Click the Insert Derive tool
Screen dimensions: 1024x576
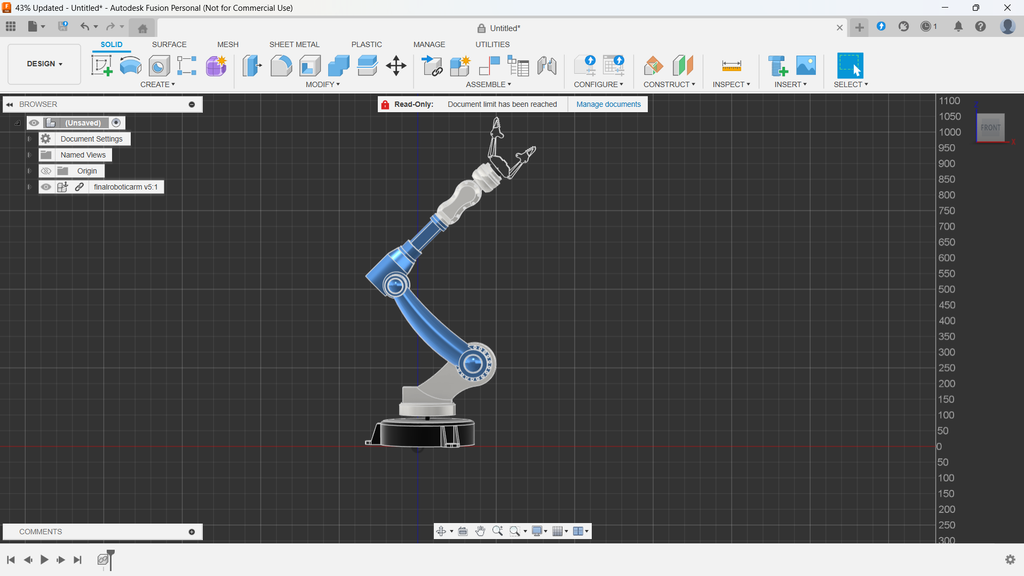(777, 65)
